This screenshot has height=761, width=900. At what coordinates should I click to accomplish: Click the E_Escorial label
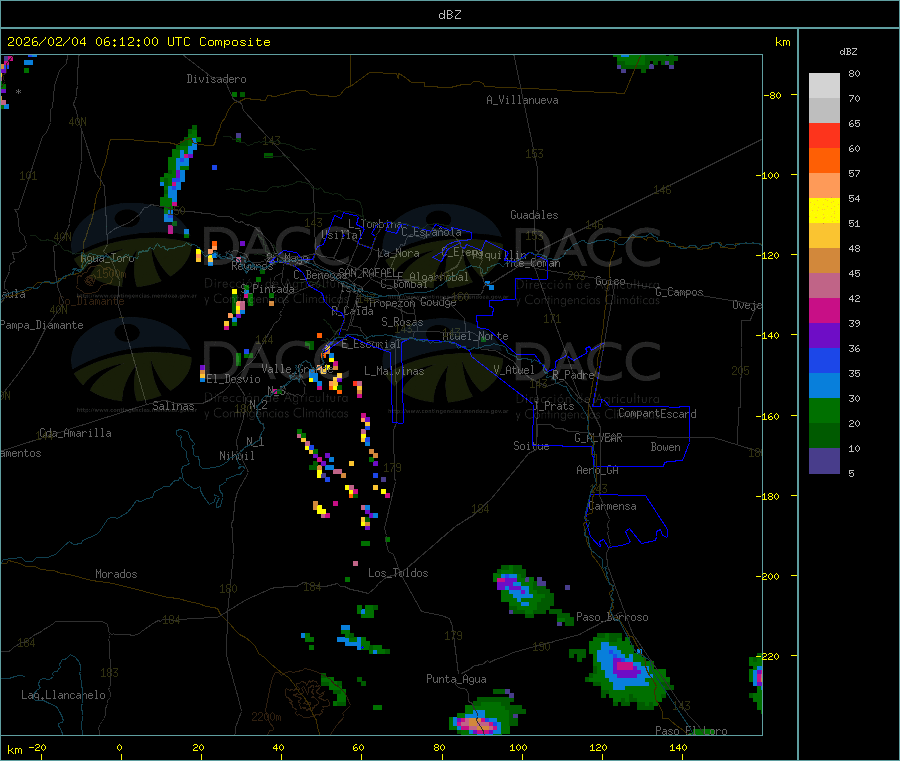click(371, 344)
